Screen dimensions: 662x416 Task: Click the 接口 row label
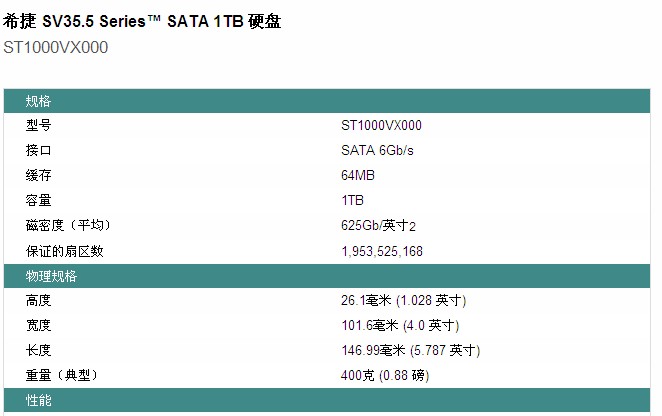38,151
